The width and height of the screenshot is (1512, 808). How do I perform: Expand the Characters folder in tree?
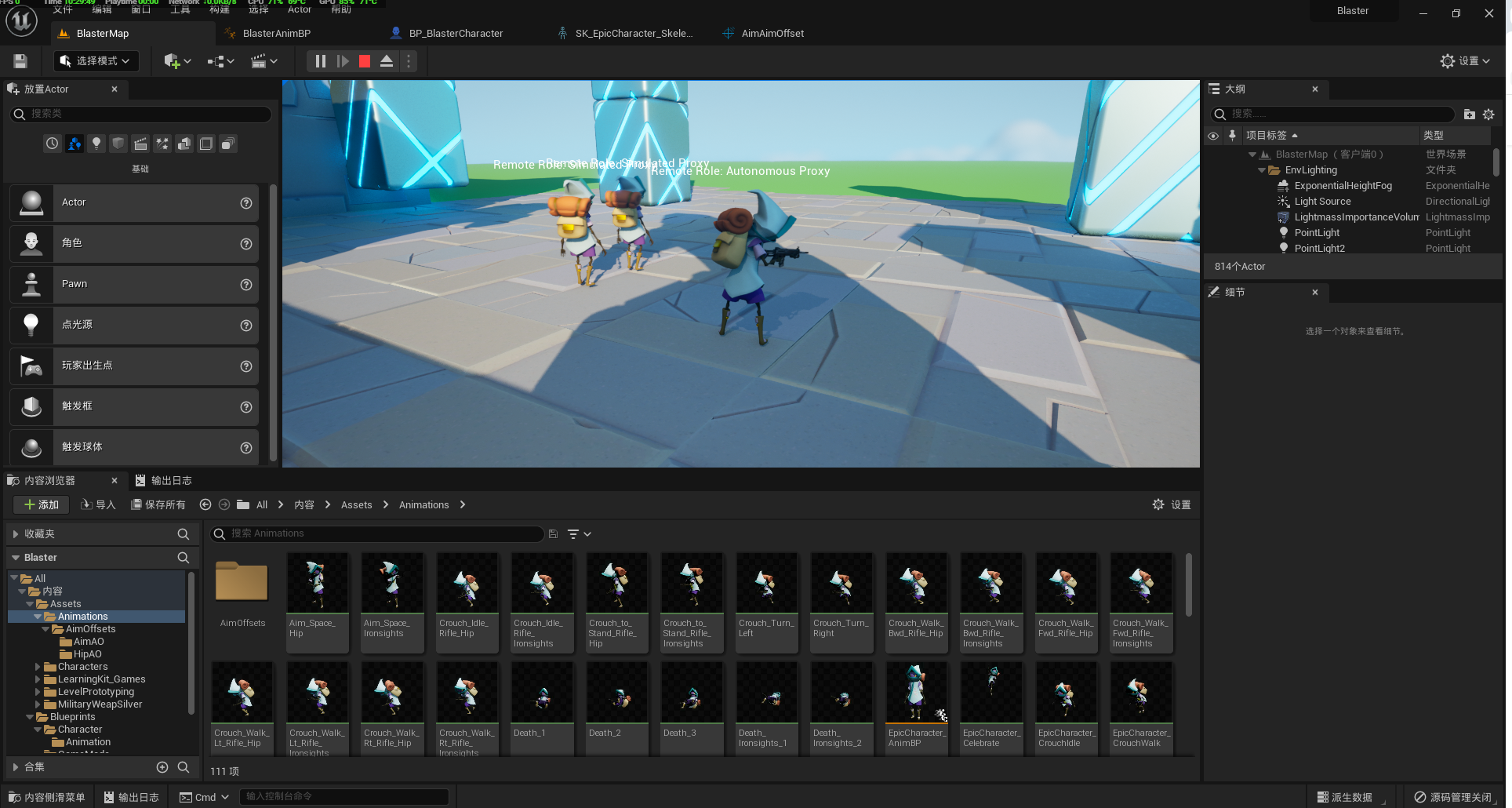pos(37,667)
